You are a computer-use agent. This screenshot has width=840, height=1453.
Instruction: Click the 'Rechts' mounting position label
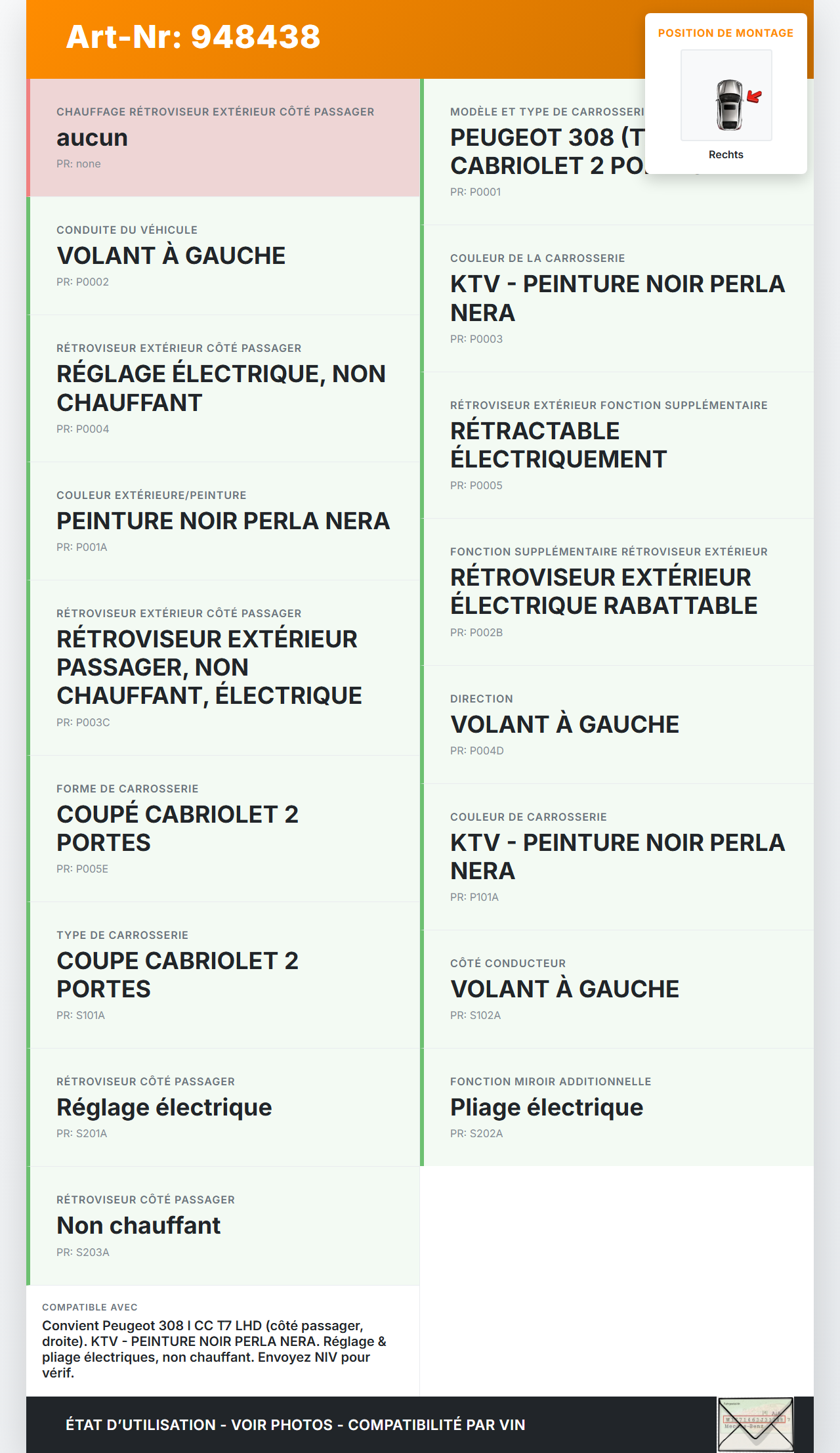(x=726, y=155)
